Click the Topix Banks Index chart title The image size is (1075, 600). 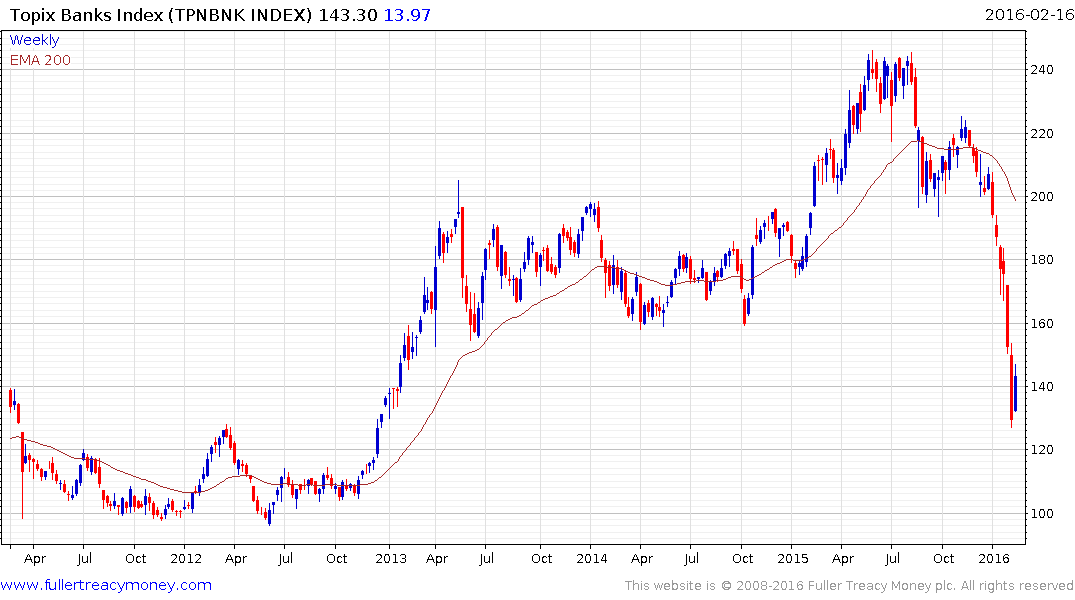161,14
